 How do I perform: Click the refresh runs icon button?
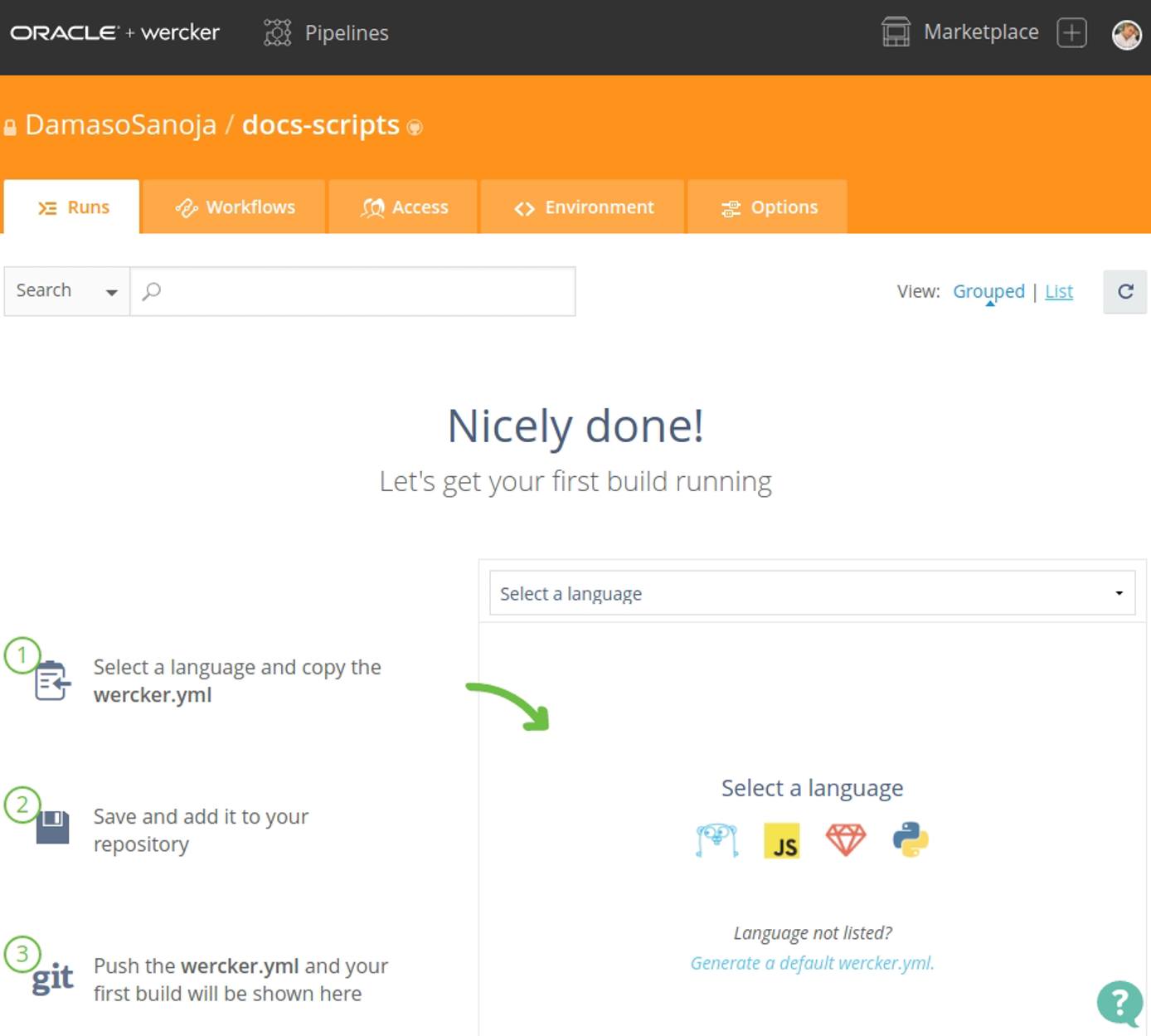pyautogui.click(x=1124, y=291)
